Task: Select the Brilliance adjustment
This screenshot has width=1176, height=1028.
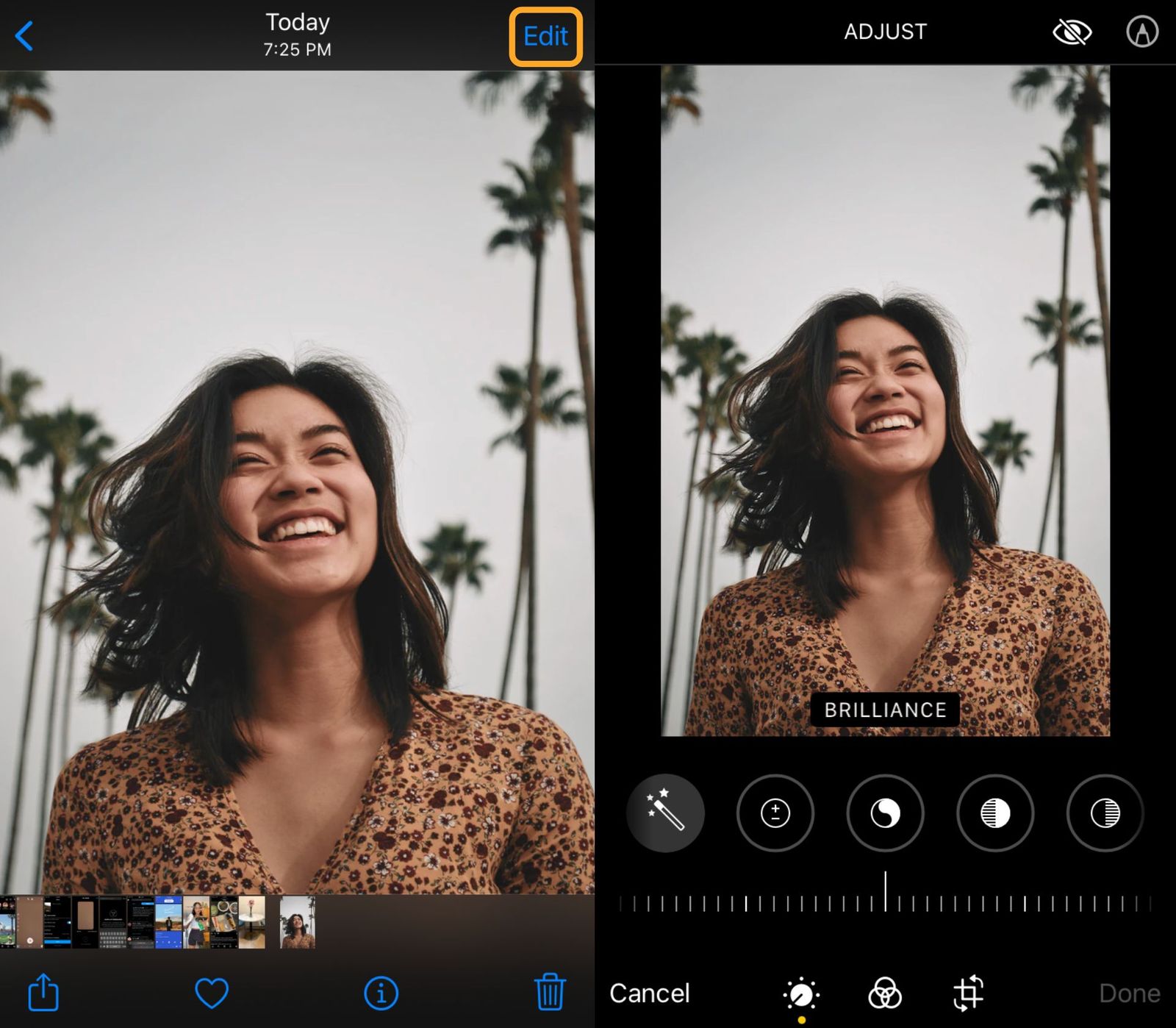Action: coord(885,813)
